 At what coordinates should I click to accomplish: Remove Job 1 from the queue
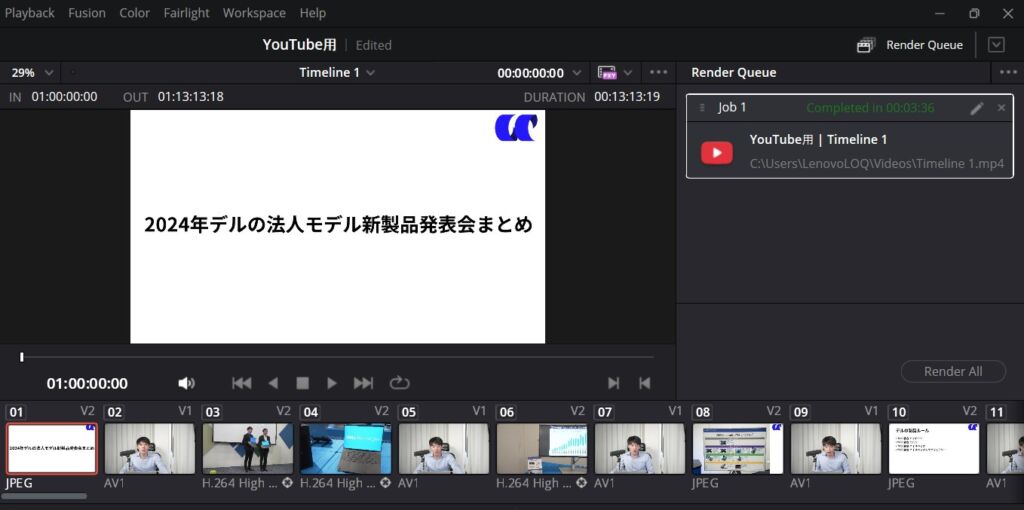1001,108
